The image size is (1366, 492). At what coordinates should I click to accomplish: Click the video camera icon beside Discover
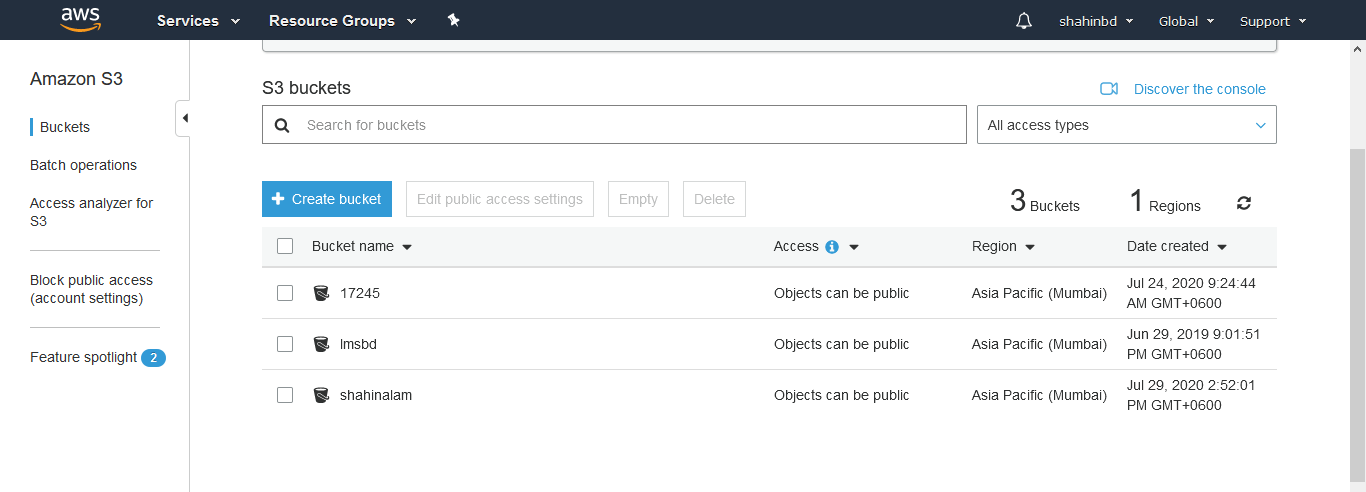tap(1109, 89)
